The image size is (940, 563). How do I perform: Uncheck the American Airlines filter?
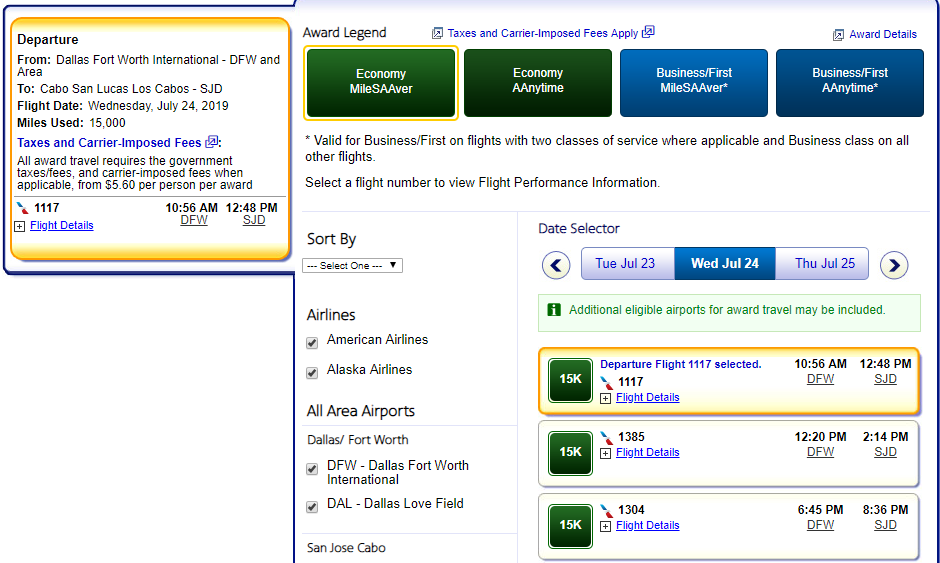pyautogui.click(x=312, y=343)
